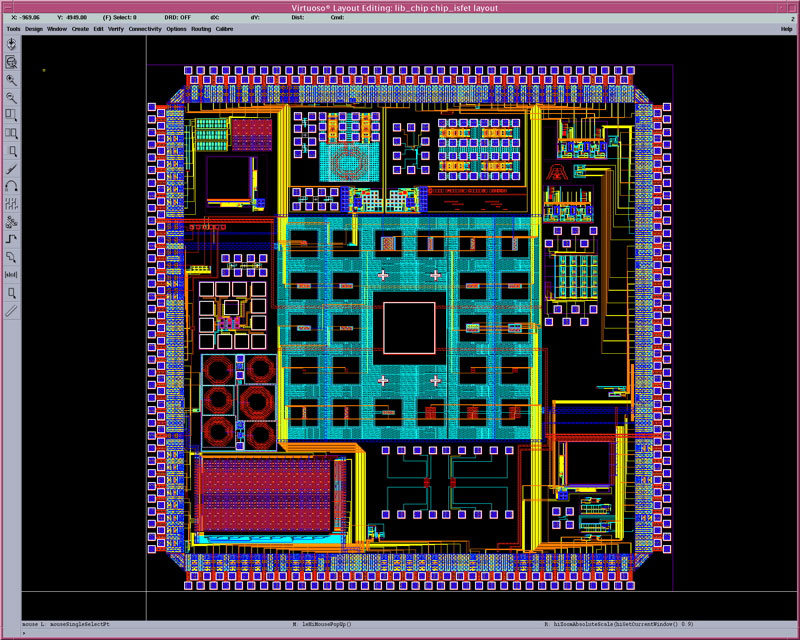Open the Verify menu
The height and width of the screenshot is (640, 800).
116,29
